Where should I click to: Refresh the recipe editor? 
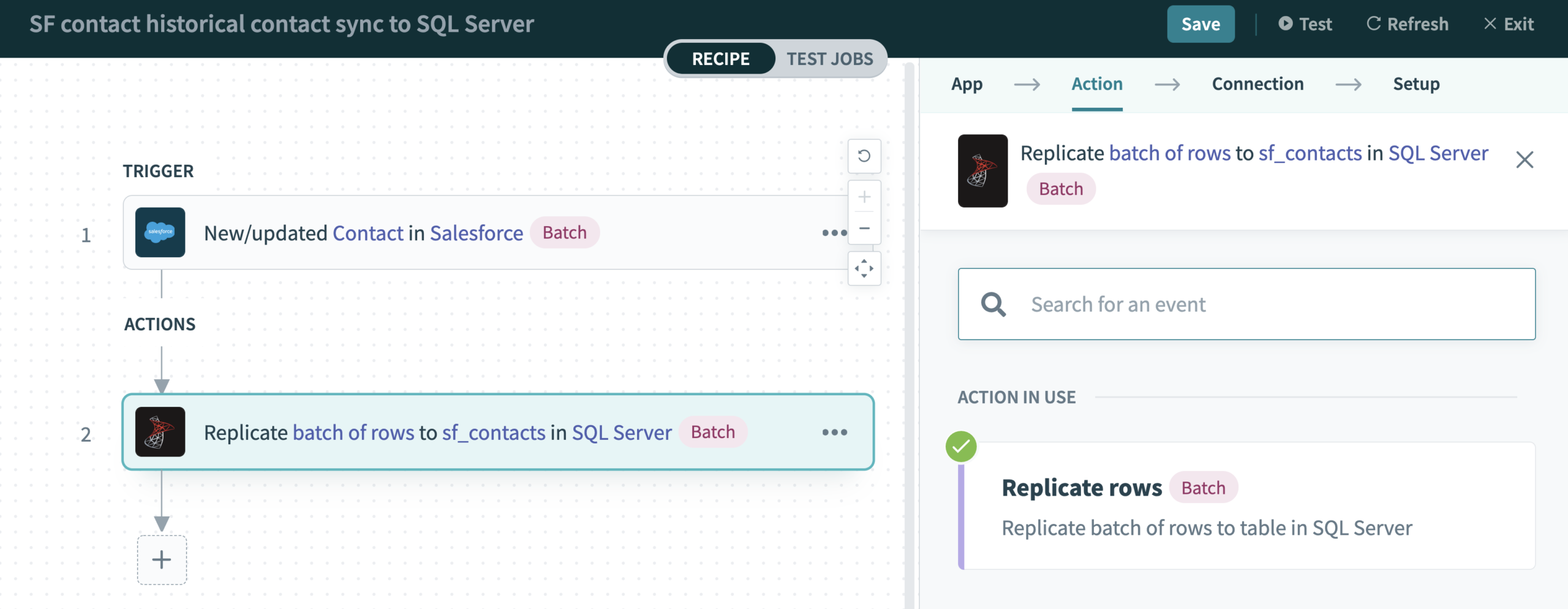[x=1408, y=24]
